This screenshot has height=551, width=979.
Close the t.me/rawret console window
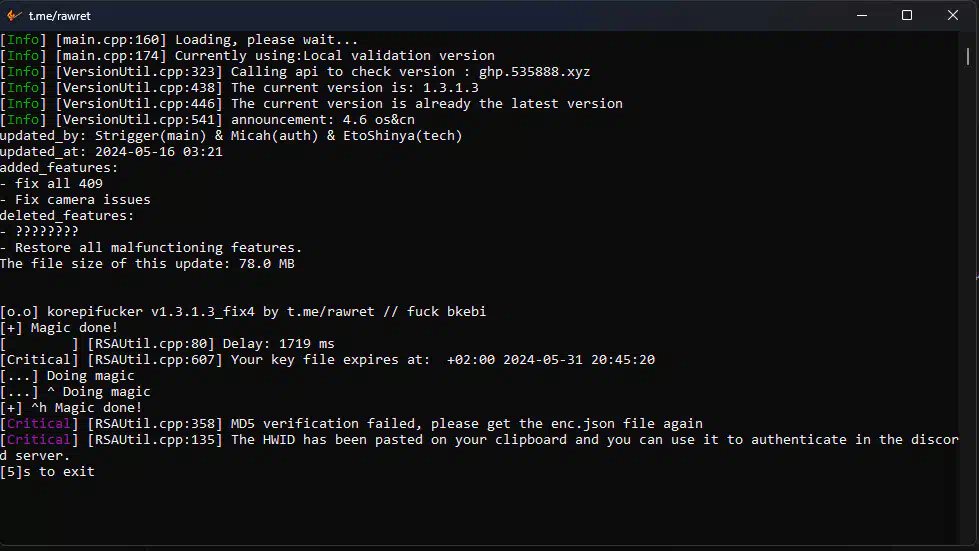[953, 16]
